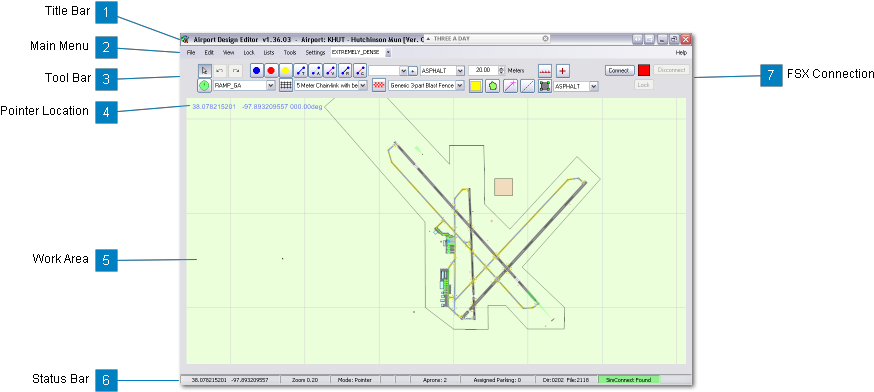Select the taxi link tool labeled T

point(301,71)
